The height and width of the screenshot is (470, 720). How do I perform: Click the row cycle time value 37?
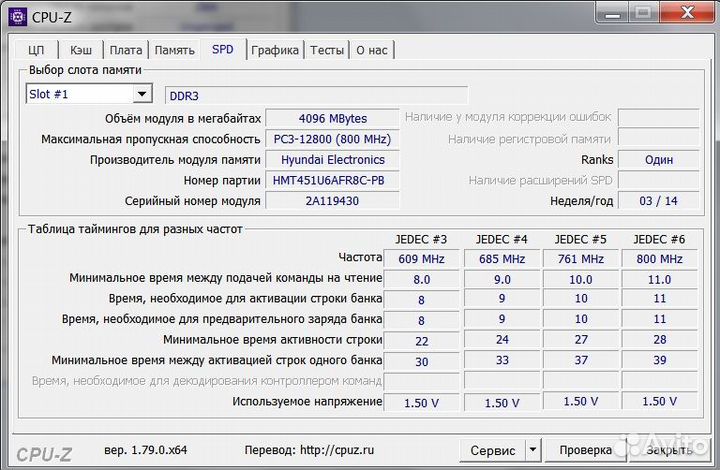pos(581,360)
